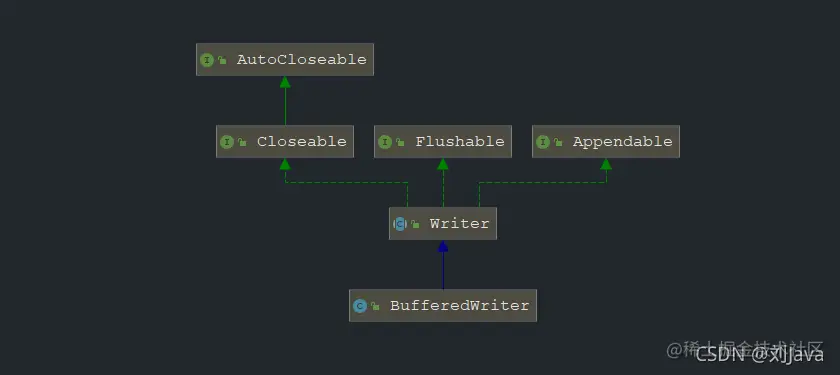Image resolution: width=840 pixels, height=375 pixels.
Task: Select the Writer class node
Action: (x=442, y=223)
